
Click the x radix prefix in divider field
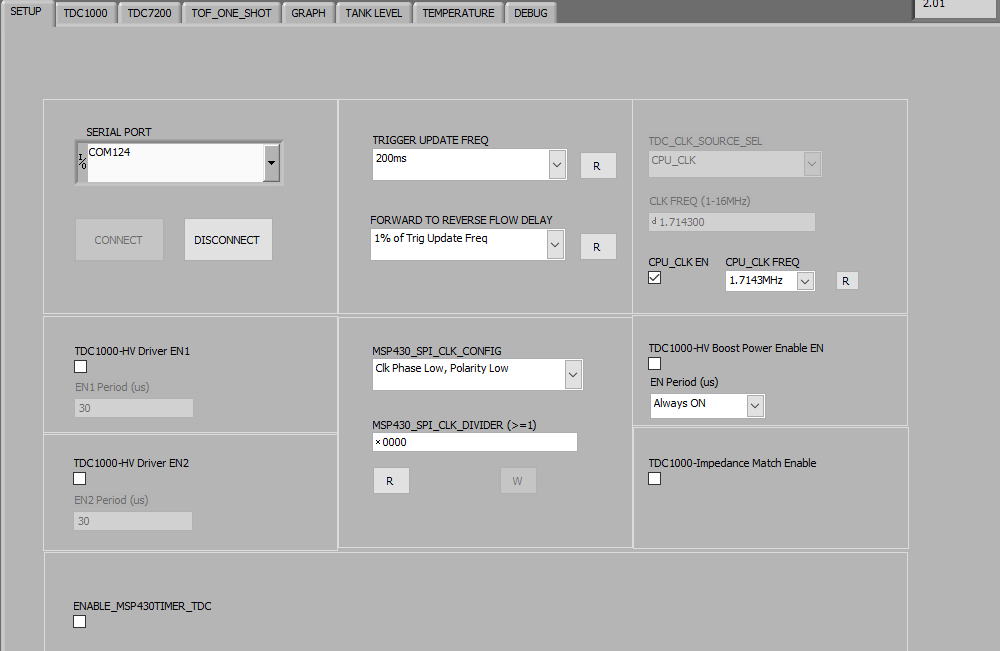(378, 443)
